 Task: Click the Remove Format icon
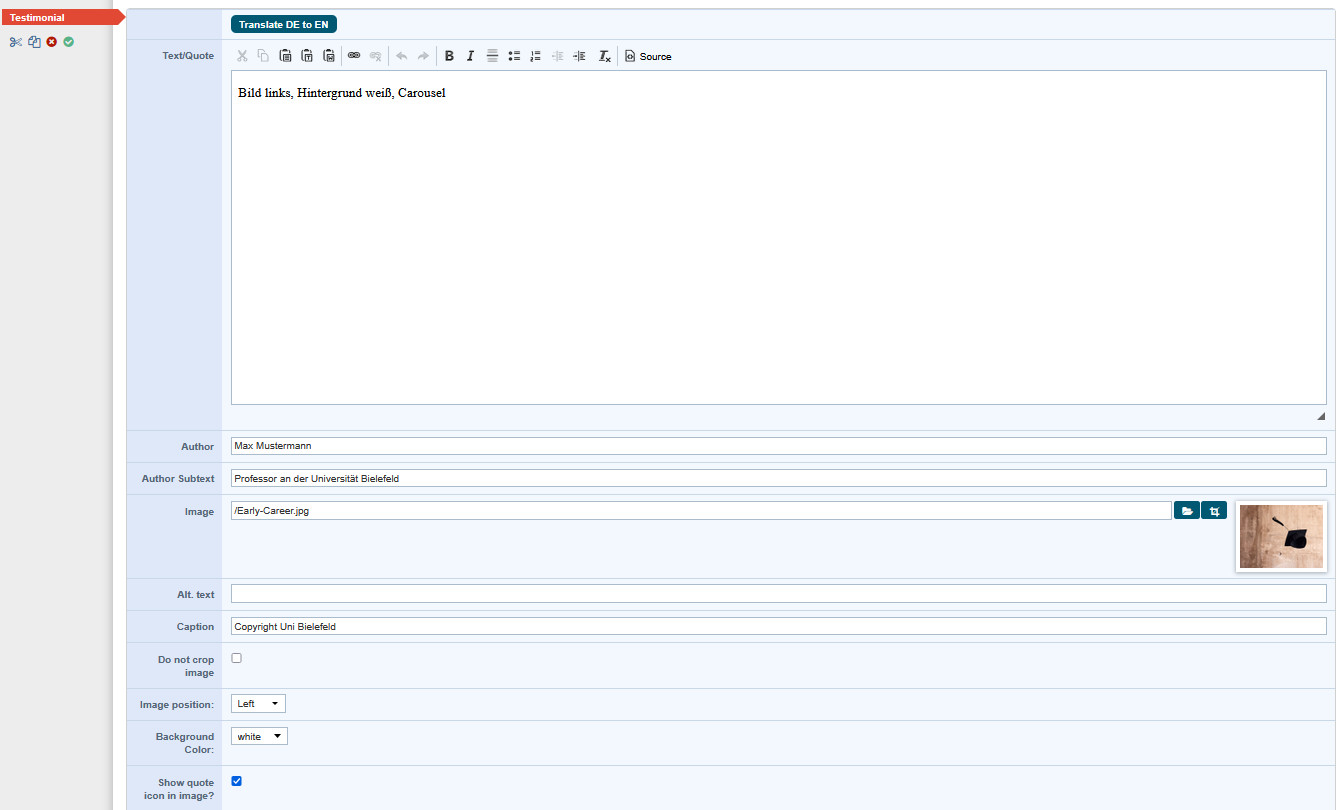point(604,56)
